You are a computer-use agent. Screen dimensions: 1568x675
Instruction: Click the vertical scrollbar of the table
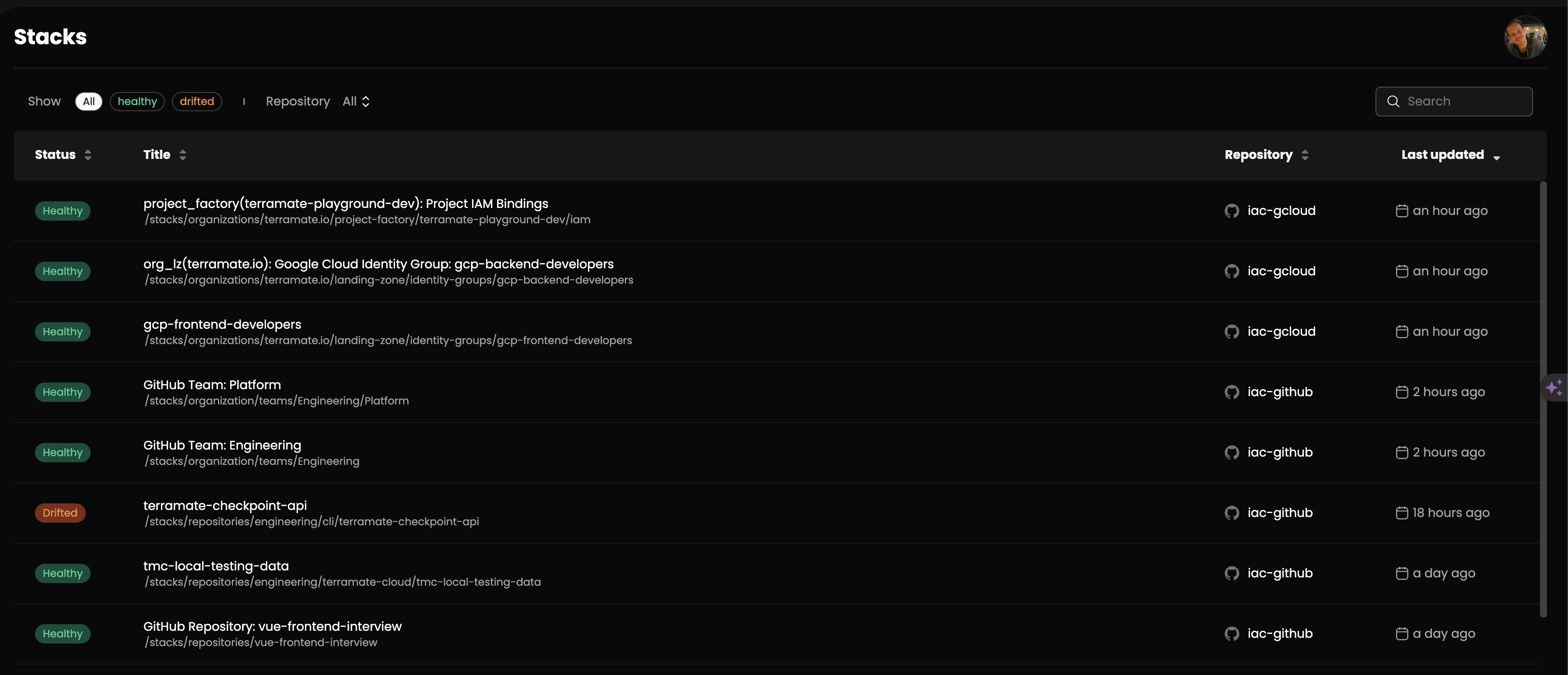click(x=1543, y=399)
